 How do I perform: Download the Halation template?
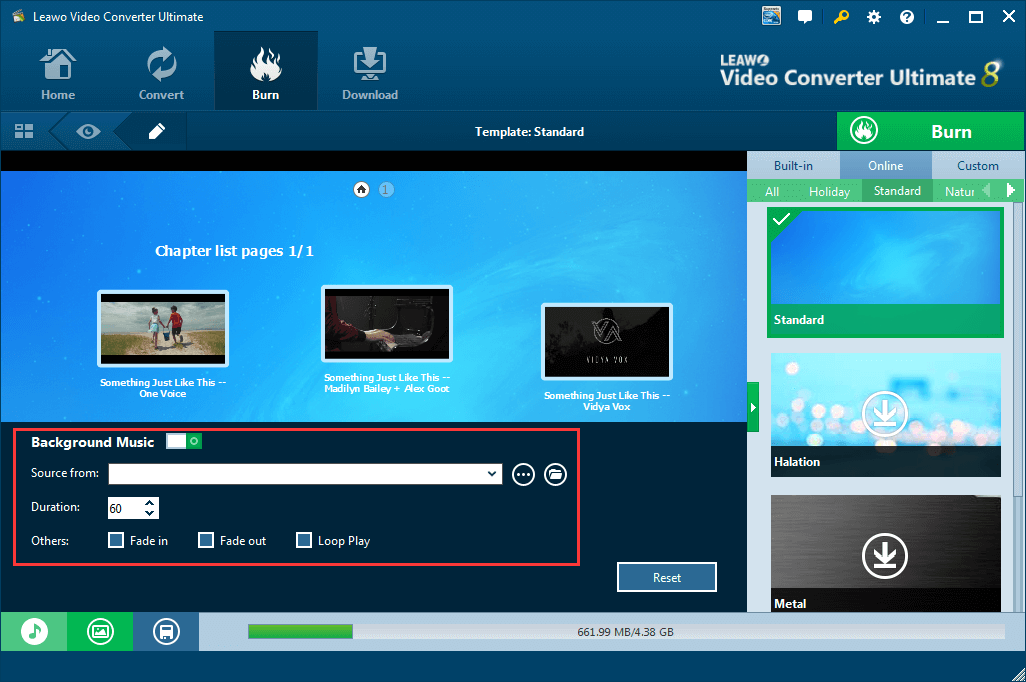[x=885, y=414]
